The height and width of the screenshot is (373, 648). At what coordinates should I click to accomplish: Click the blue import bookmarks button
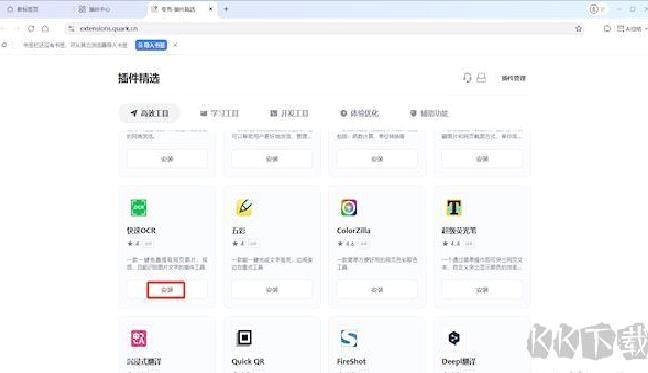point(151,45)
